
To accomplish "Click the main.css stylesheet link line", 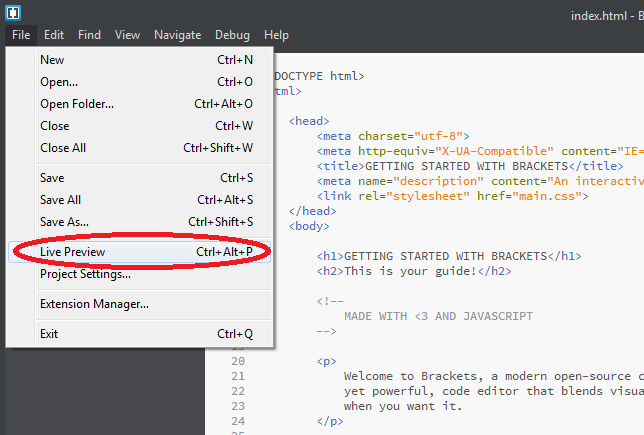I will click(452, 196).
